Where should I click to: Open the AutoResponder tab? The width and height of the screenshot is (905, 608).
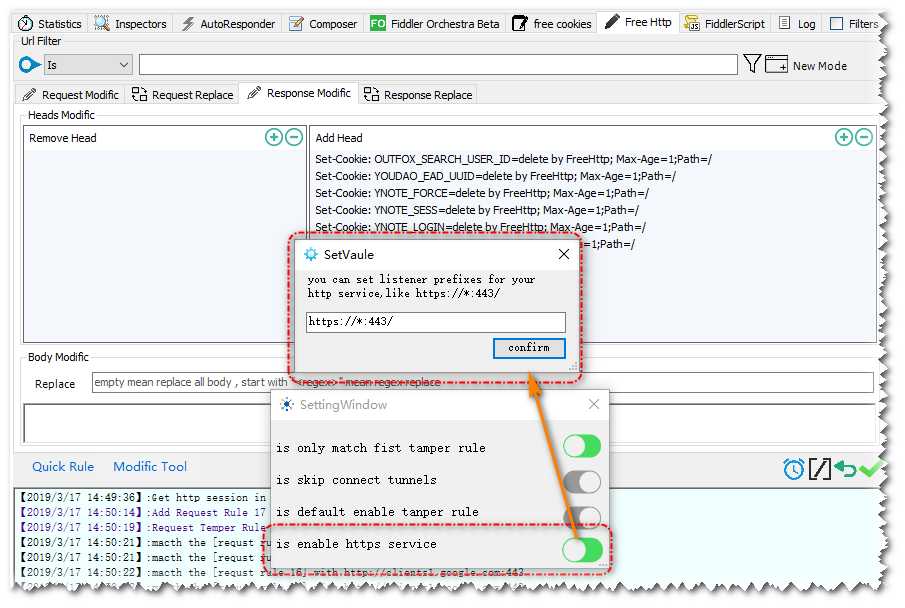point(229,24)
